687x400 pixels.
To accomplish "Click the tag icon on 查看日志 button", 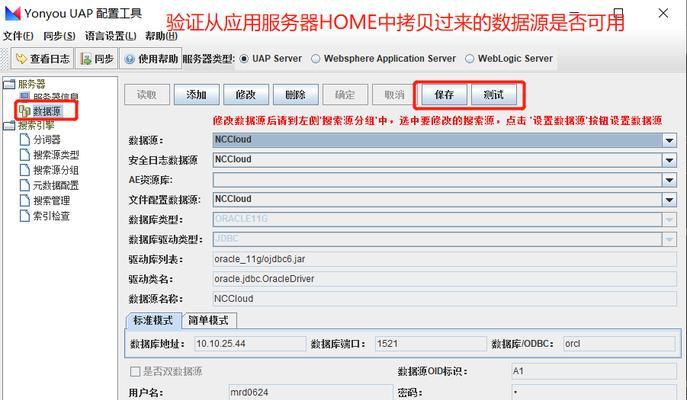I will pos(21,58).
